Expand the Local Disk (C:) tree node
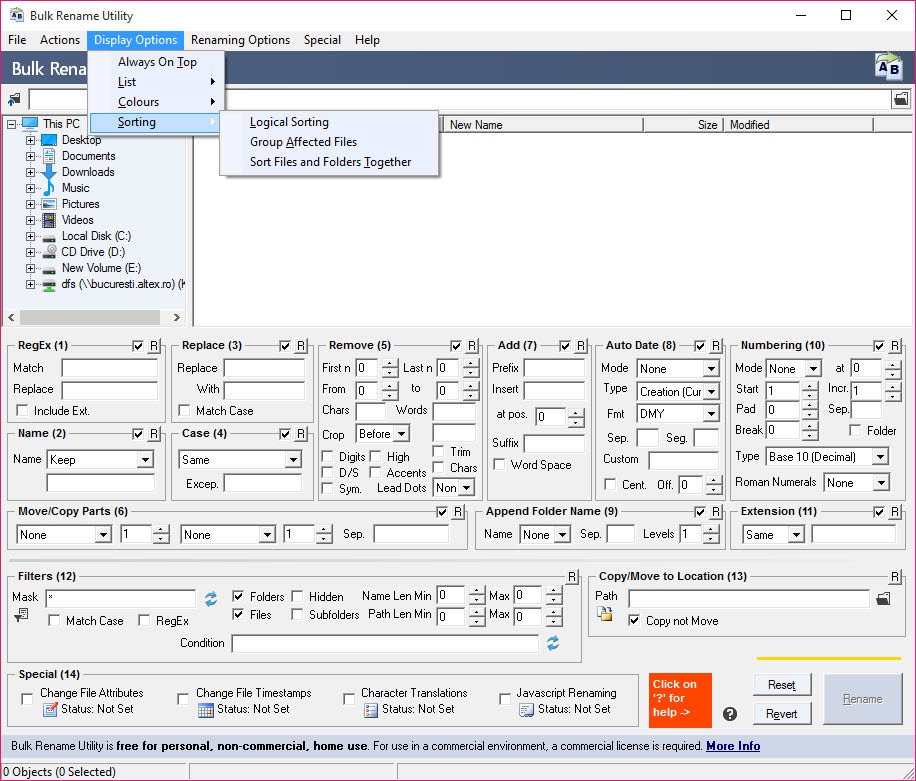The height and width of the screenshot is (781, 916). pyautogui.click(x=30, y=236)
